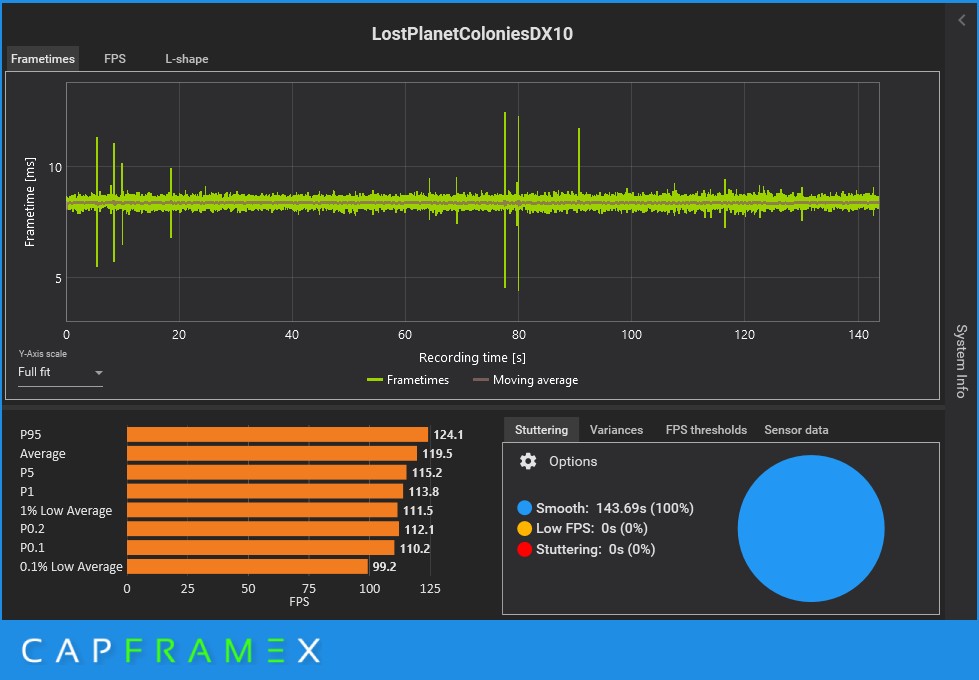Click the Options label in Stuttering panel

pyautogui.click(x=573, y=461)
